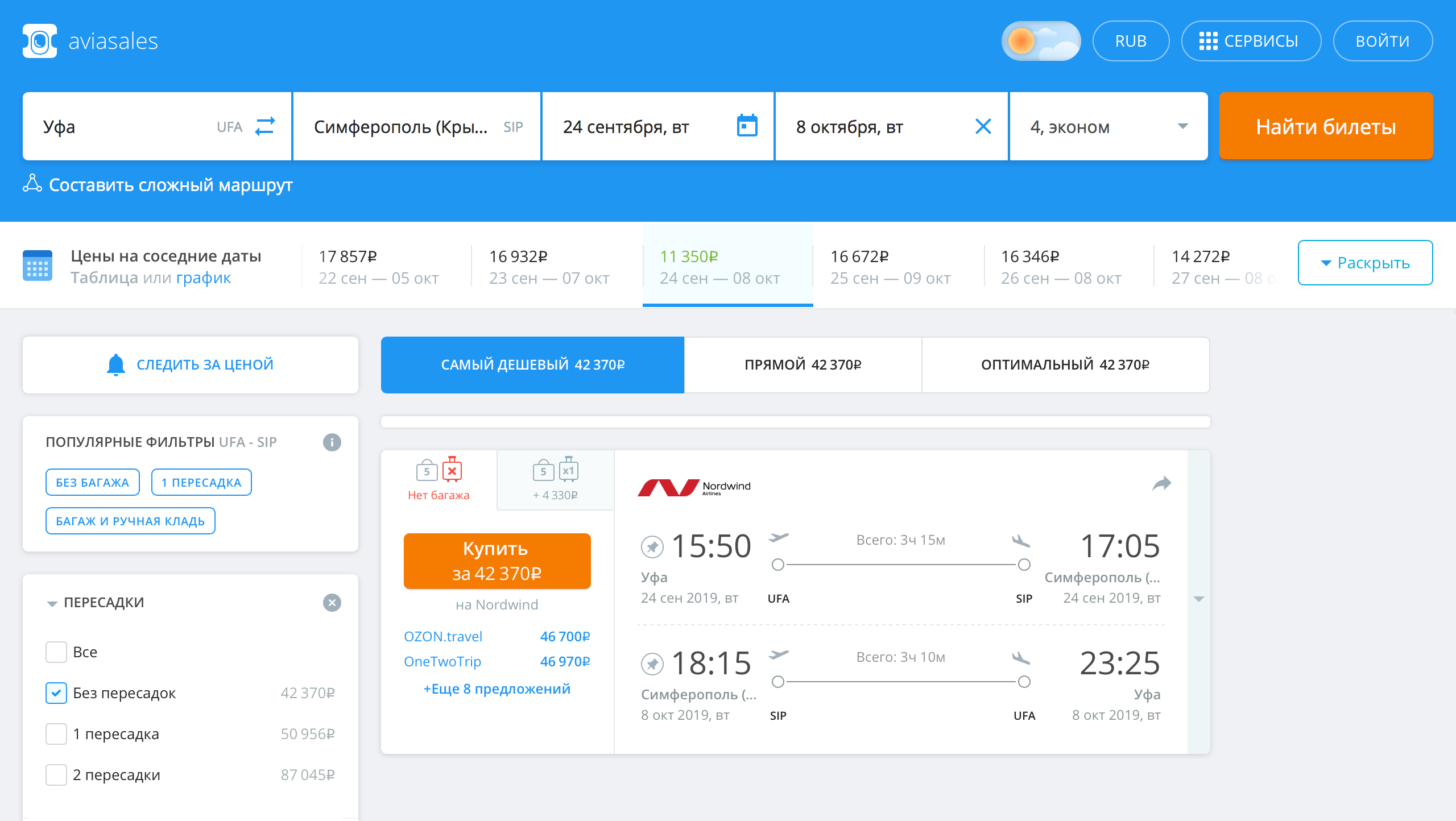Open OneTwoTrip offer for 46 970₽
The height and width of the screenshot is (821, 1456).
[497, 661]
